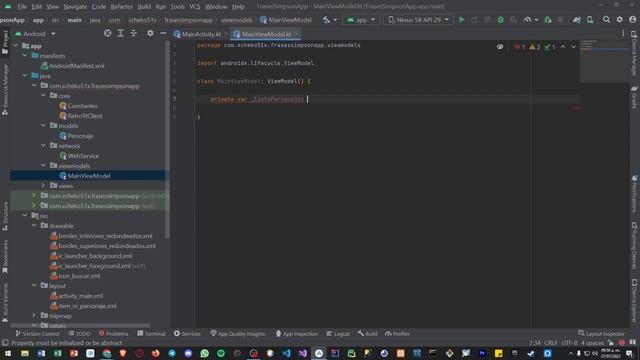The width and height of the screenshot is (640, 360).
Task: Collapse the drawable folder
Action: 34,226
